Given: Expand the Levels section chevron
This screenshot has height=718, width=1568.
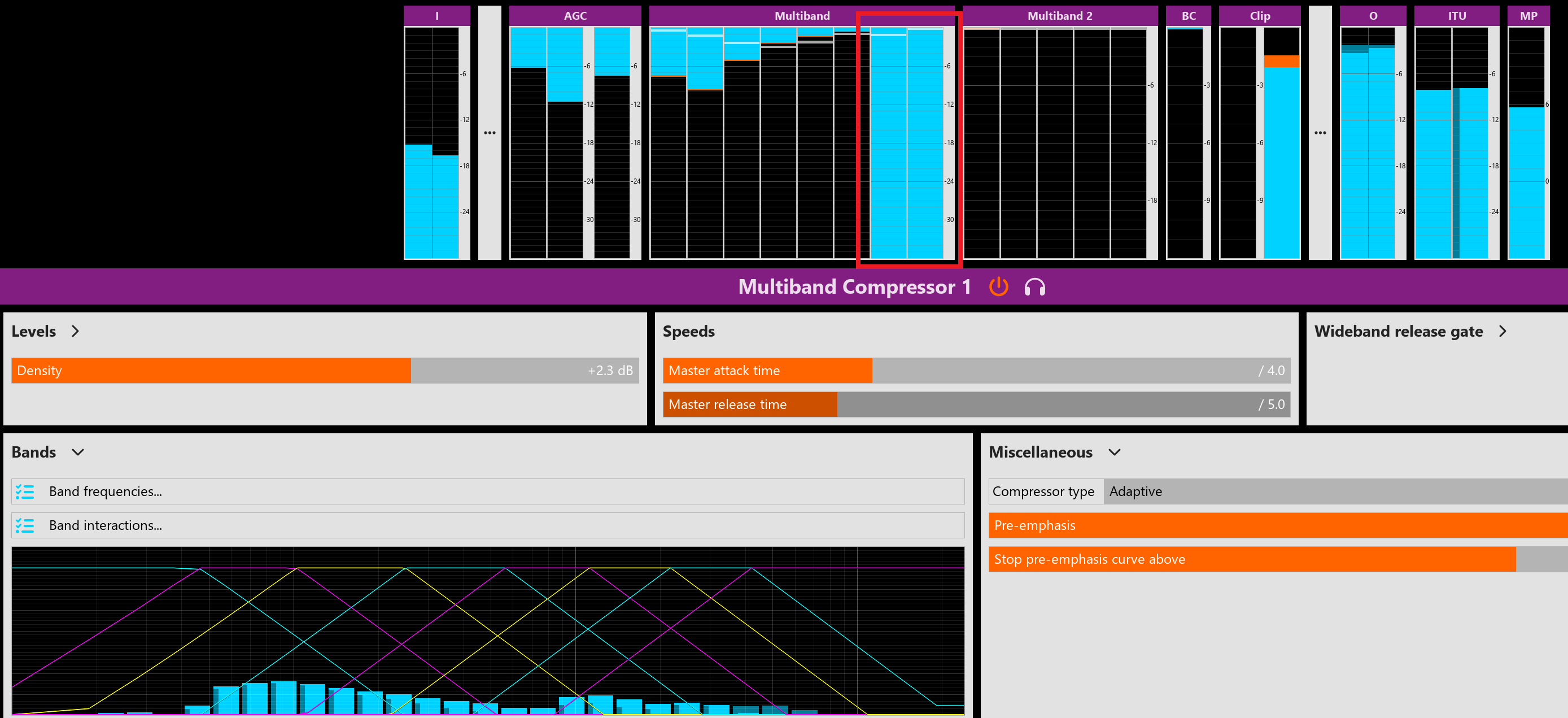Looking at the screenshot, I should [x=76, y=331].
